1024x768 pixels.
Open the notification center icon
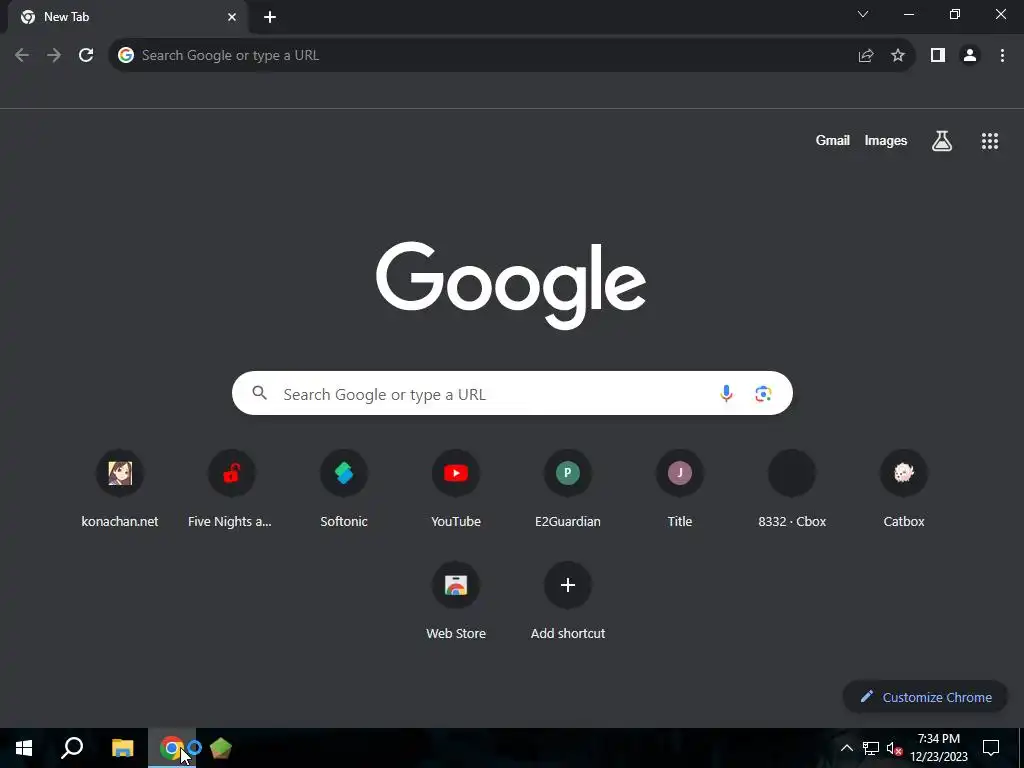[991, 748]
